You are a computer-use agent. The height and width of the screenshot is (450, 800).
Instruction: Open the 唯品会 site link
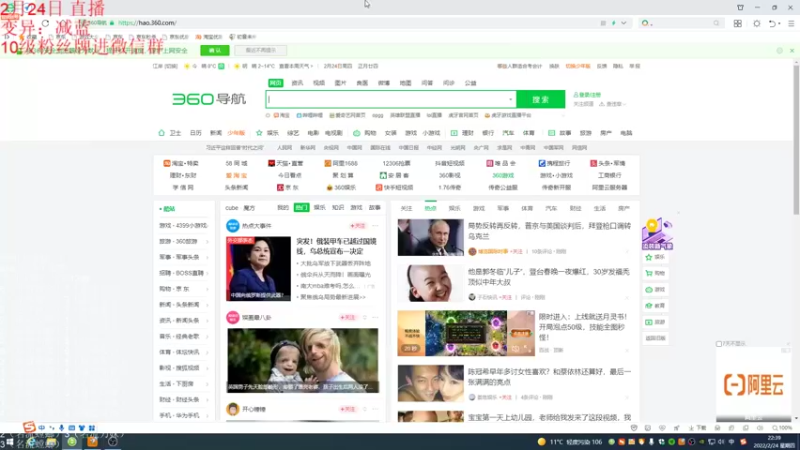(x=501, y=163)
